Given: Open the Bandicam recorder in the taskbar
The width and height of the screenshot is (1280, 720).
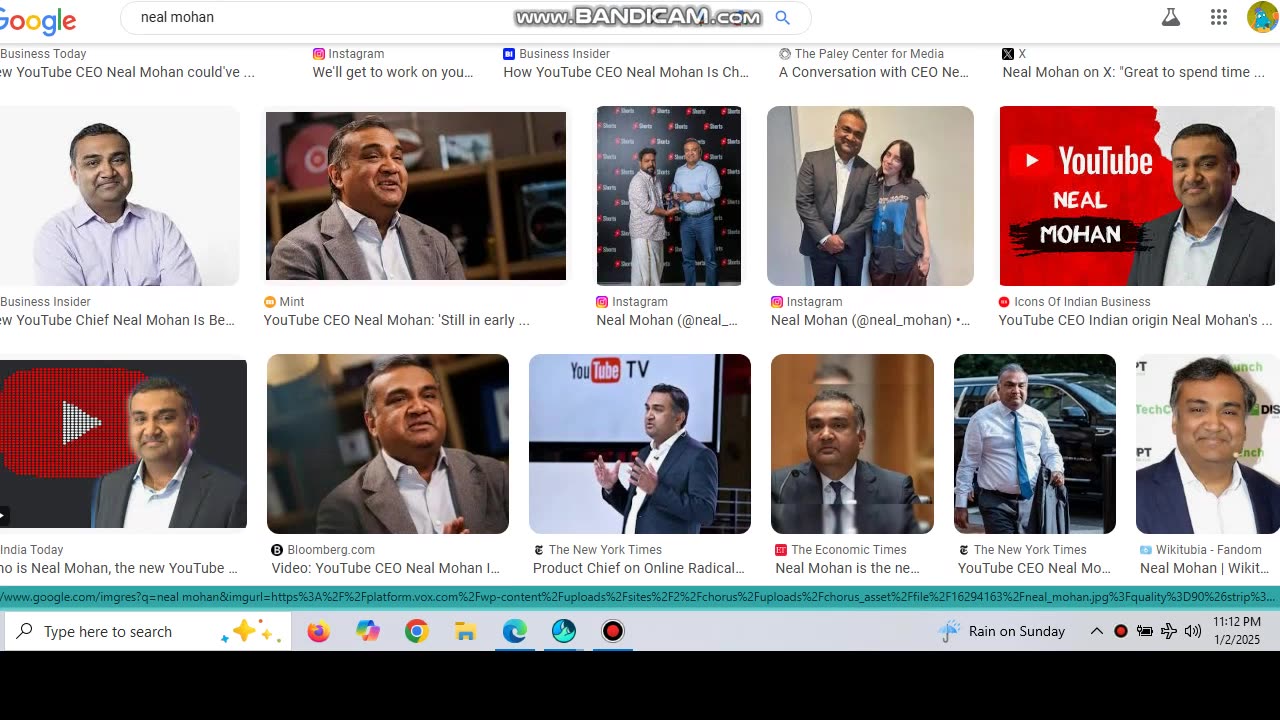Looking at the screenshot, I should coord(612,631).
